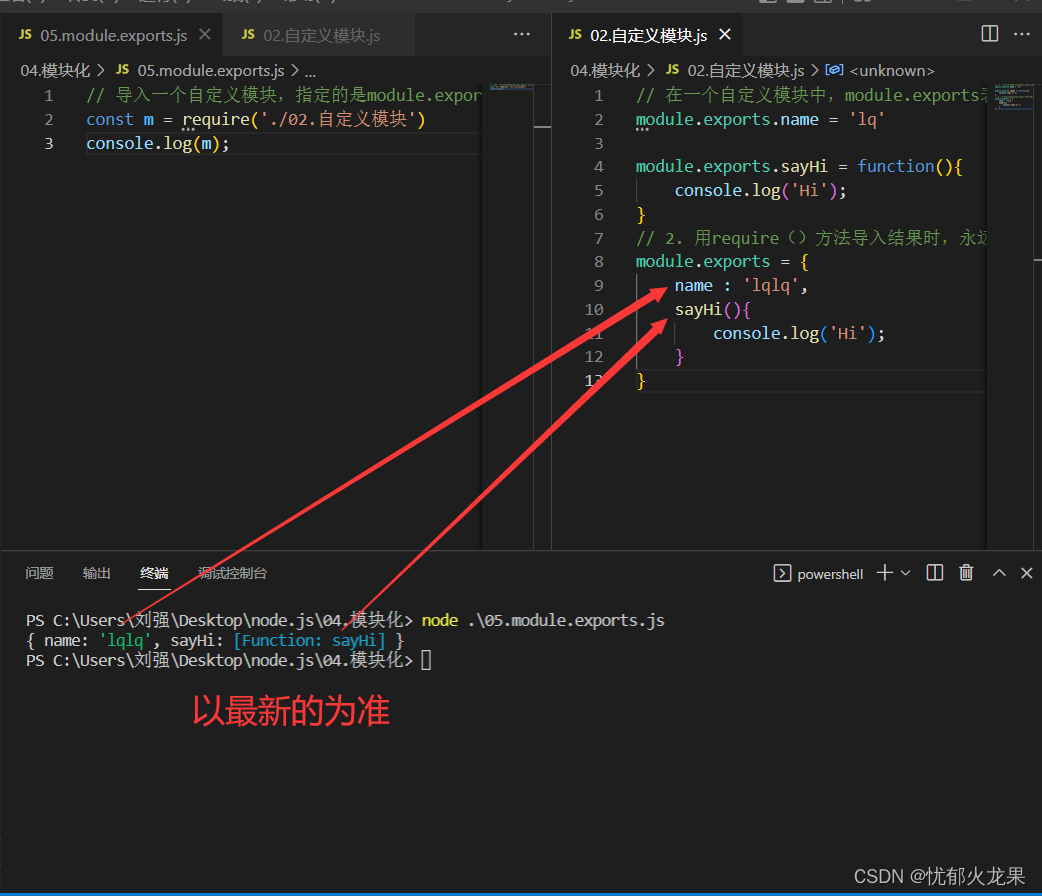Click the require('./02.自定义模块') line

[255, 120]
